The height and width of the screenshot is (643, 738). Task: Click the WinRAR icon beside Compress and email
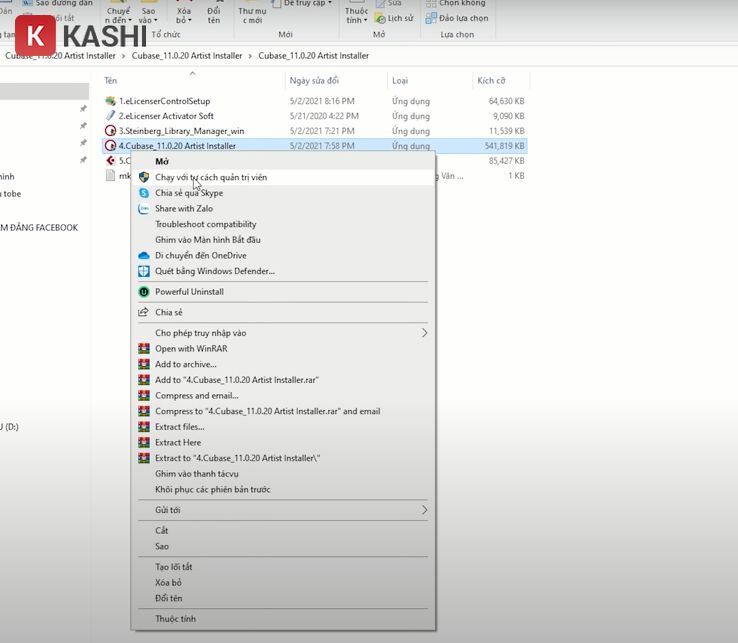click(x=144, y=396)
